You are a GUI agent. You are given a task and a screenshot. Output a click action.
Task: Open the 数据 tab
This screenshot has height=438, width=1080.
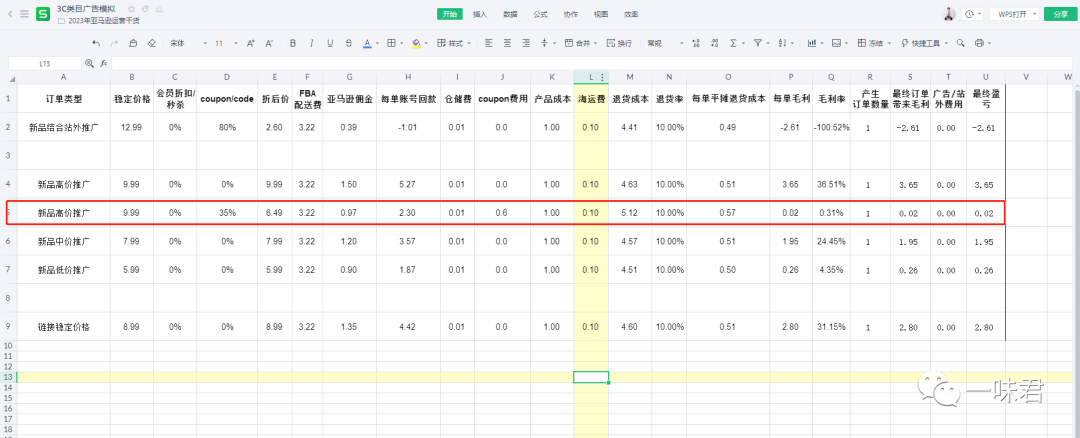tap(510, 14)
